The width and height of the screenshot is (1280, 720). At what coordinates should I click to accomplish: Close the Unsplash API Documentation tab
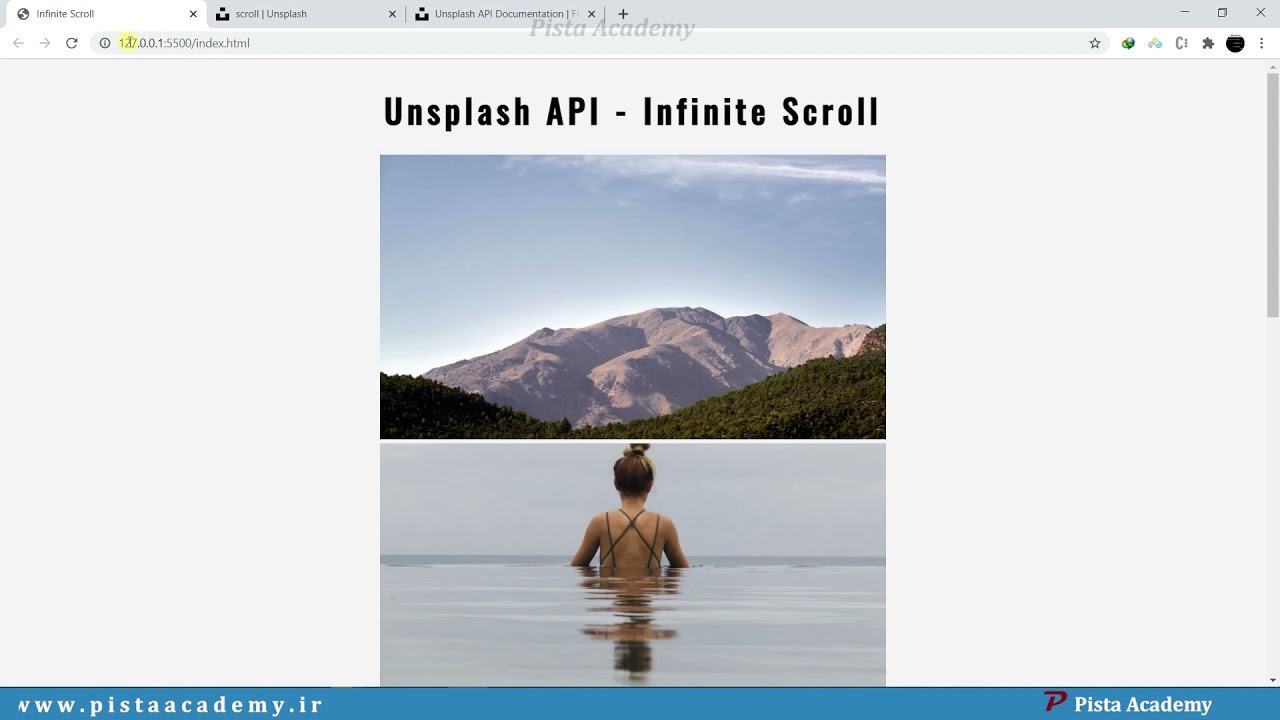click(591, 14)
